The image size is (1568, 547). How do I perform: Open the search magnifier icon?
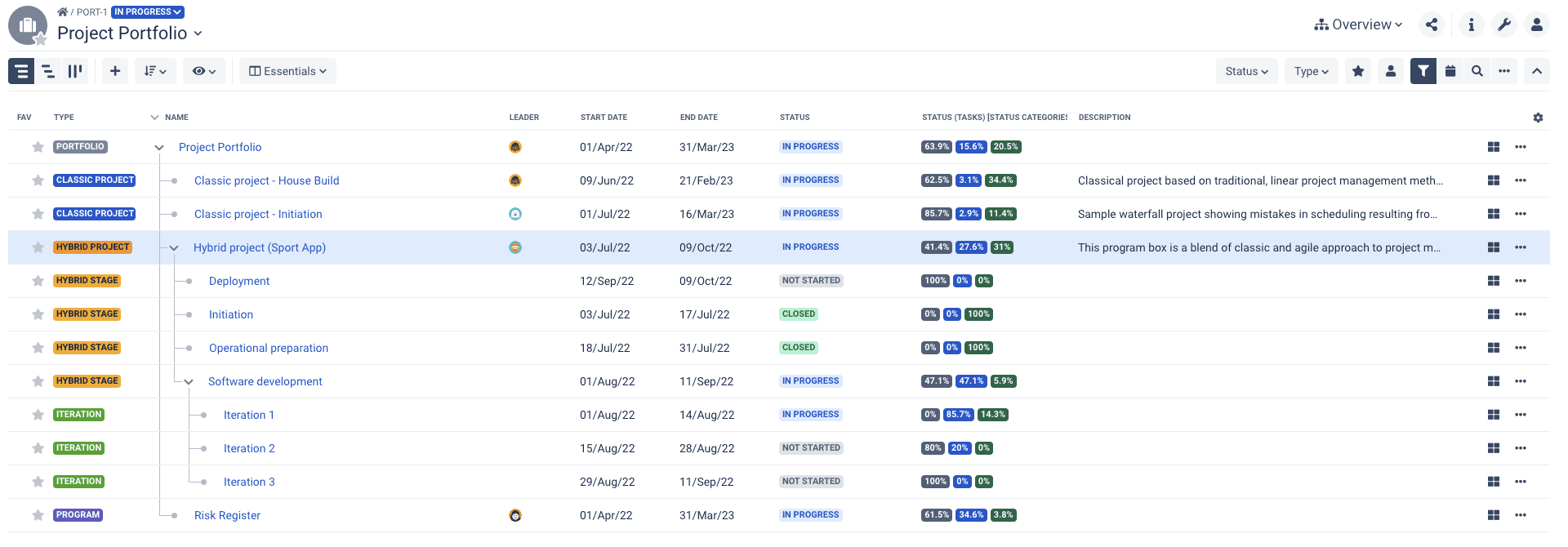[x=1477, y=71]
